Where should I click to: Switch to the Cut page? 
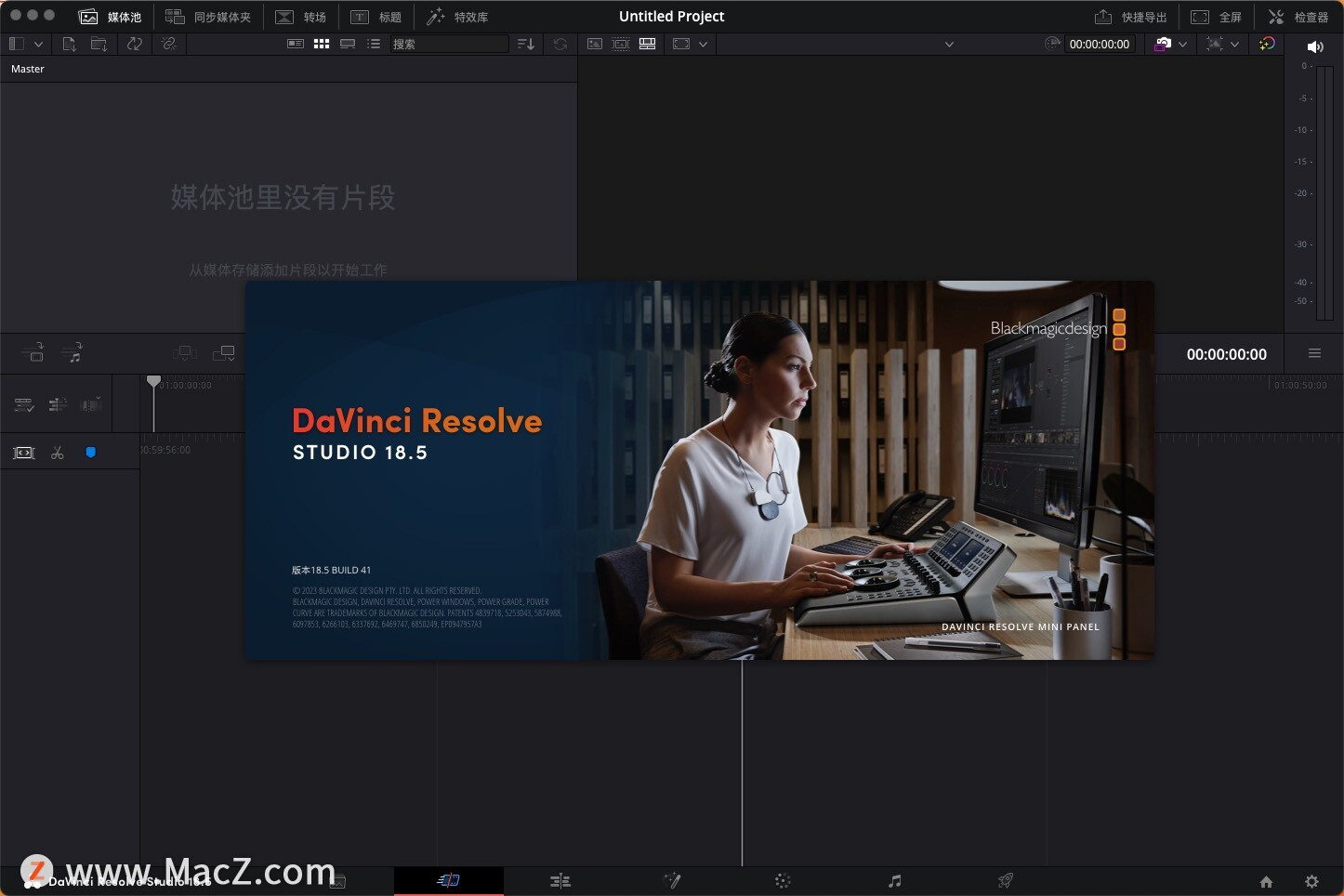click(448, 880)
